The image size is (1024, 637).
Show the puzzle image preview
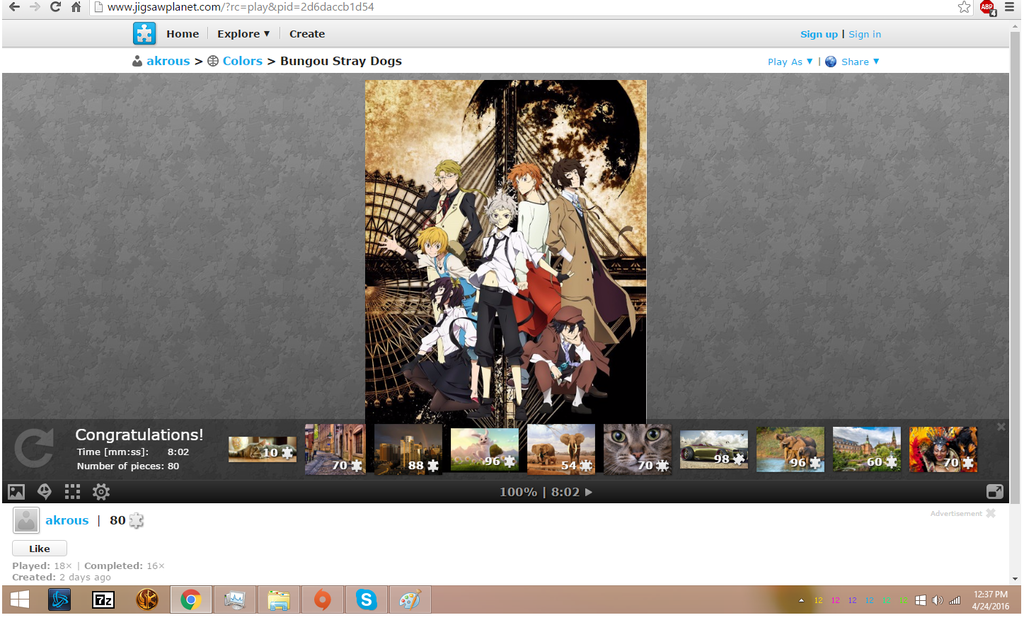pyautogui.click(x=16, y=491)
